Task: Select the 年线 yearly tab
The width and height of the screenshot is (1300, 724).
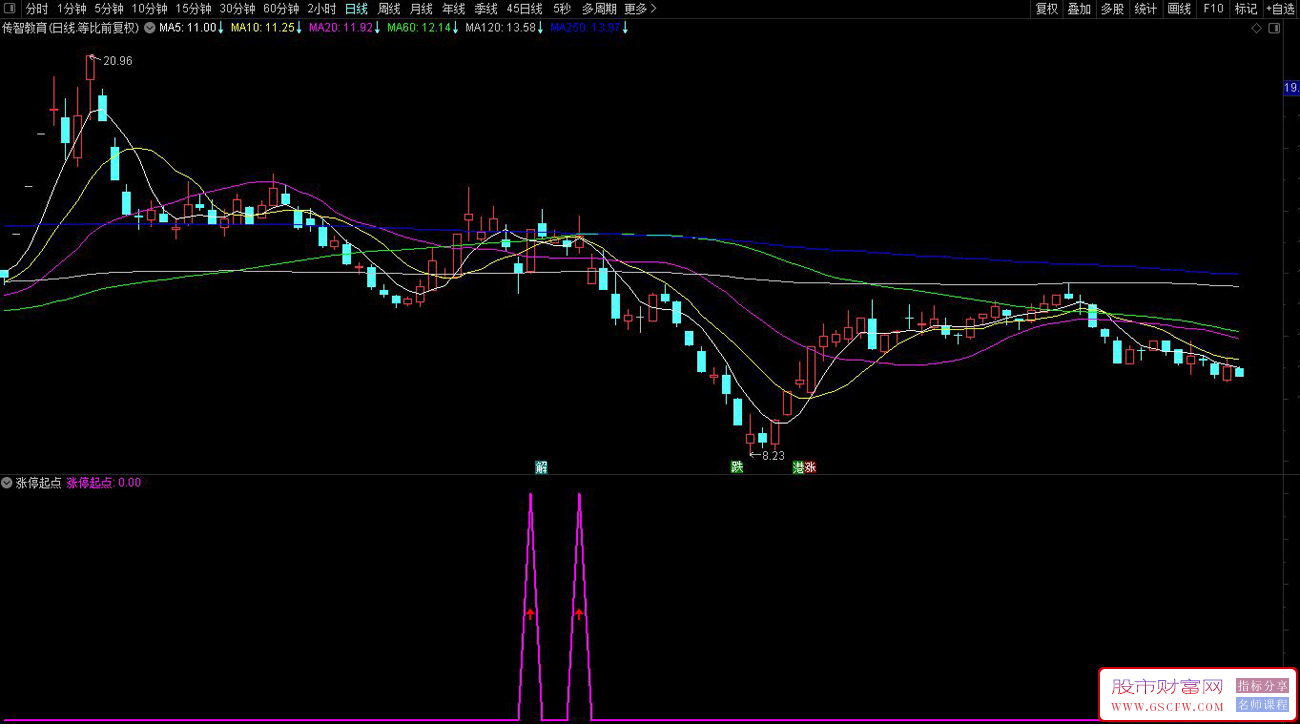Action: point(453,9)
